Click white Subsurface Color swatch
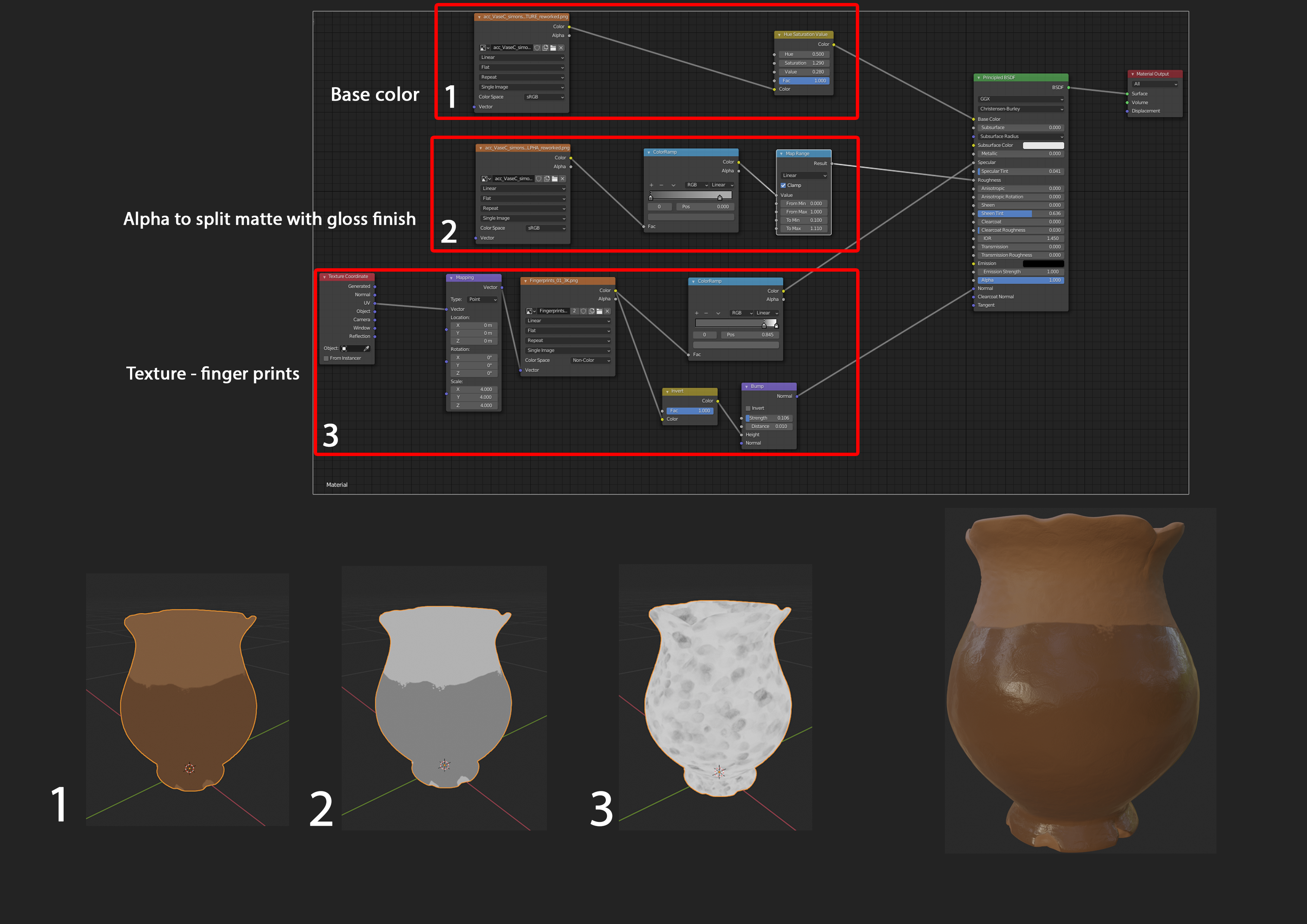The height and width of the screenshot is (924, 1307). point(1043,145)
